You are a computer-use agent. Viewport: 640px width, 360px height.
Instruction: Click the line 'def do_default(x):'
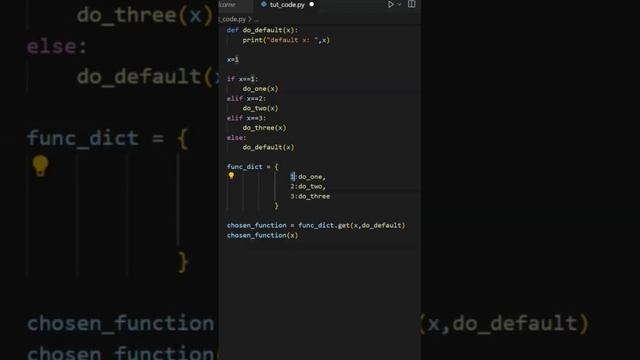tap(262, 30)
